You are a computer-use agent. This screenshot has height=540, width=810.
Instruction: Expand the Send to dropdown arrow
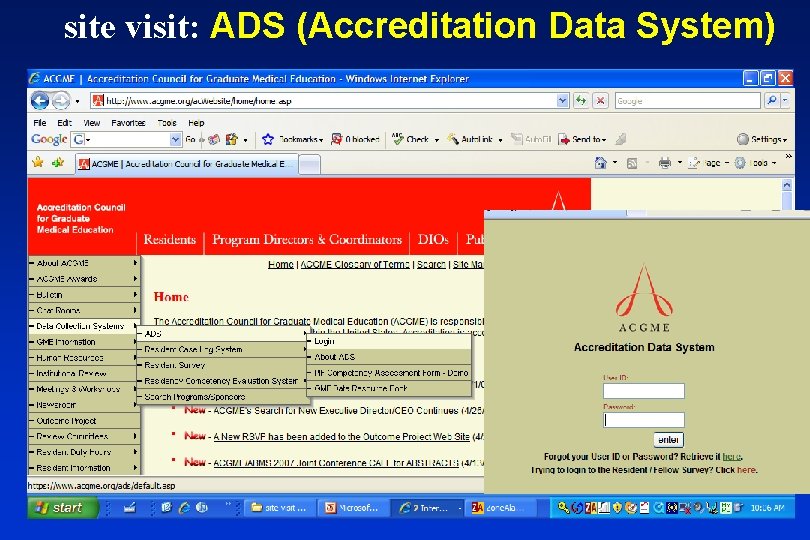click(604, 140)
